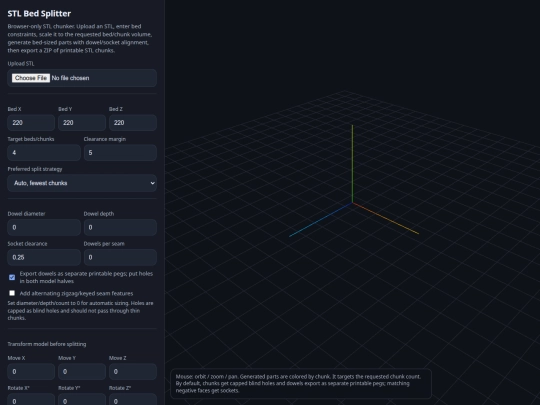Click the green vertical axis line in viewport
The image size is (540, 405).
[352, 164]
